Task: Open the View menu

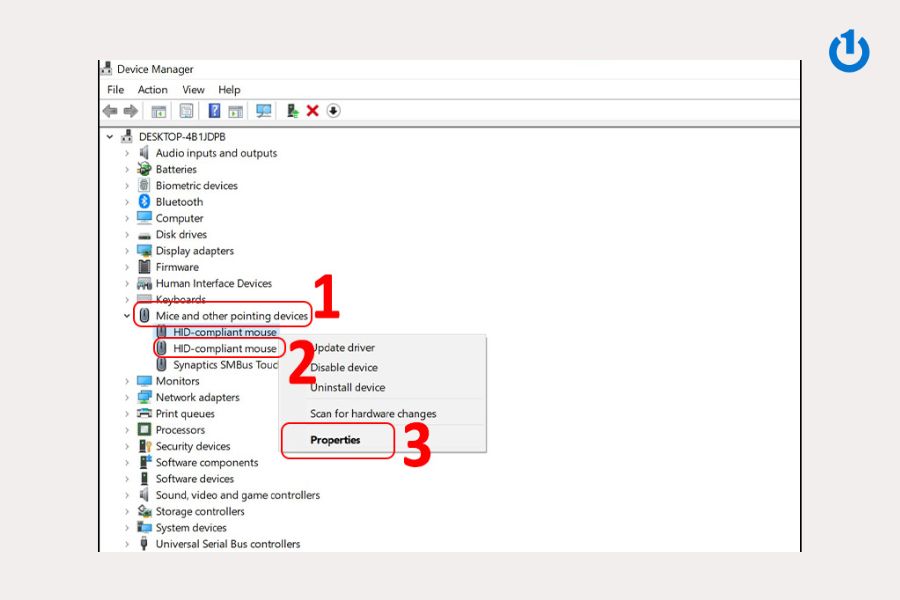Action: [x=193, y=90]
